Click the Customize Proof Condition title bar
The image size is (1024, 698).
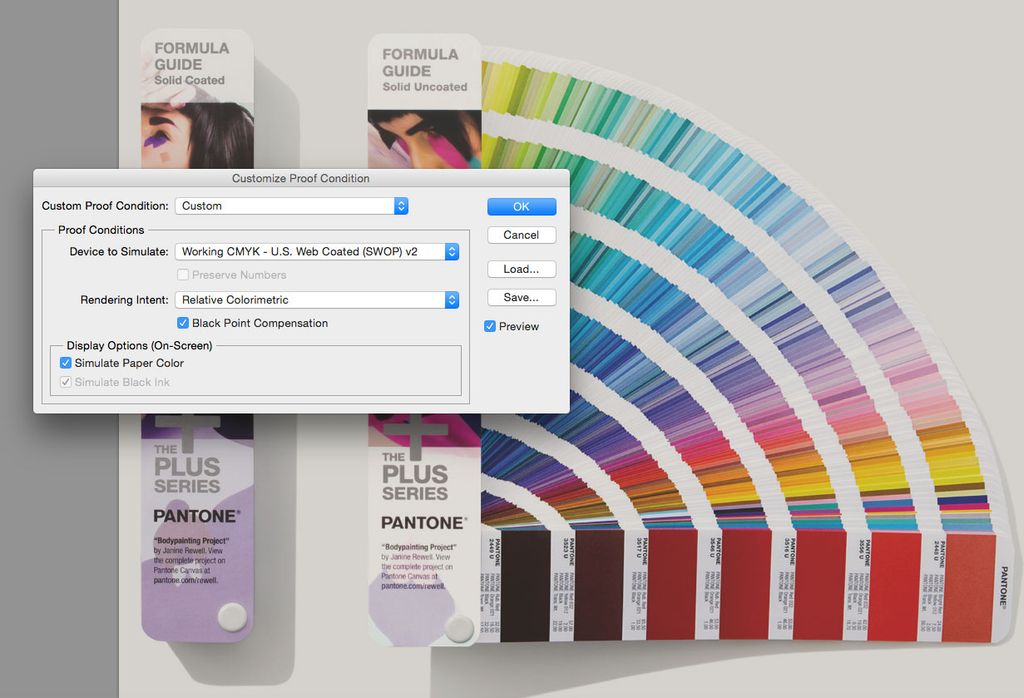pyautogui.click(x=301, y=178)
